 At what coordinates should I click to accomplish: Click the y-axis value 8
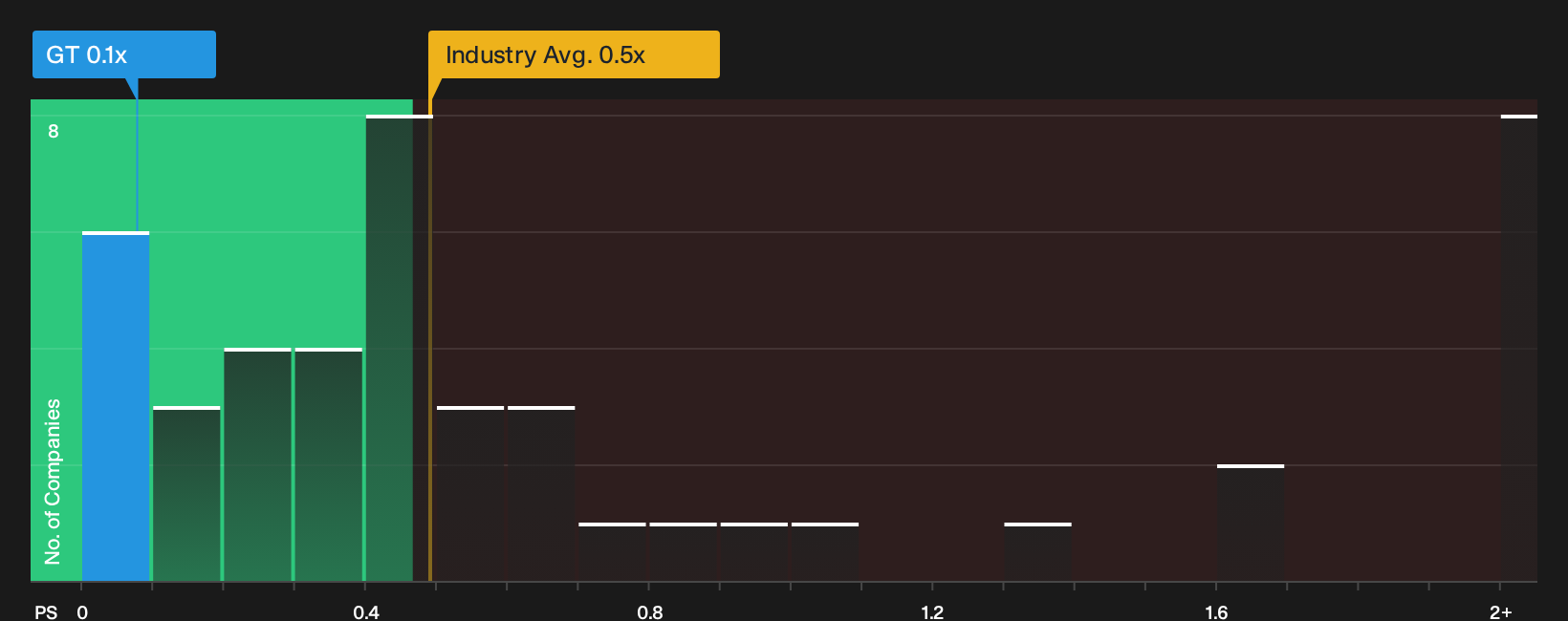[x=54, y=131]
